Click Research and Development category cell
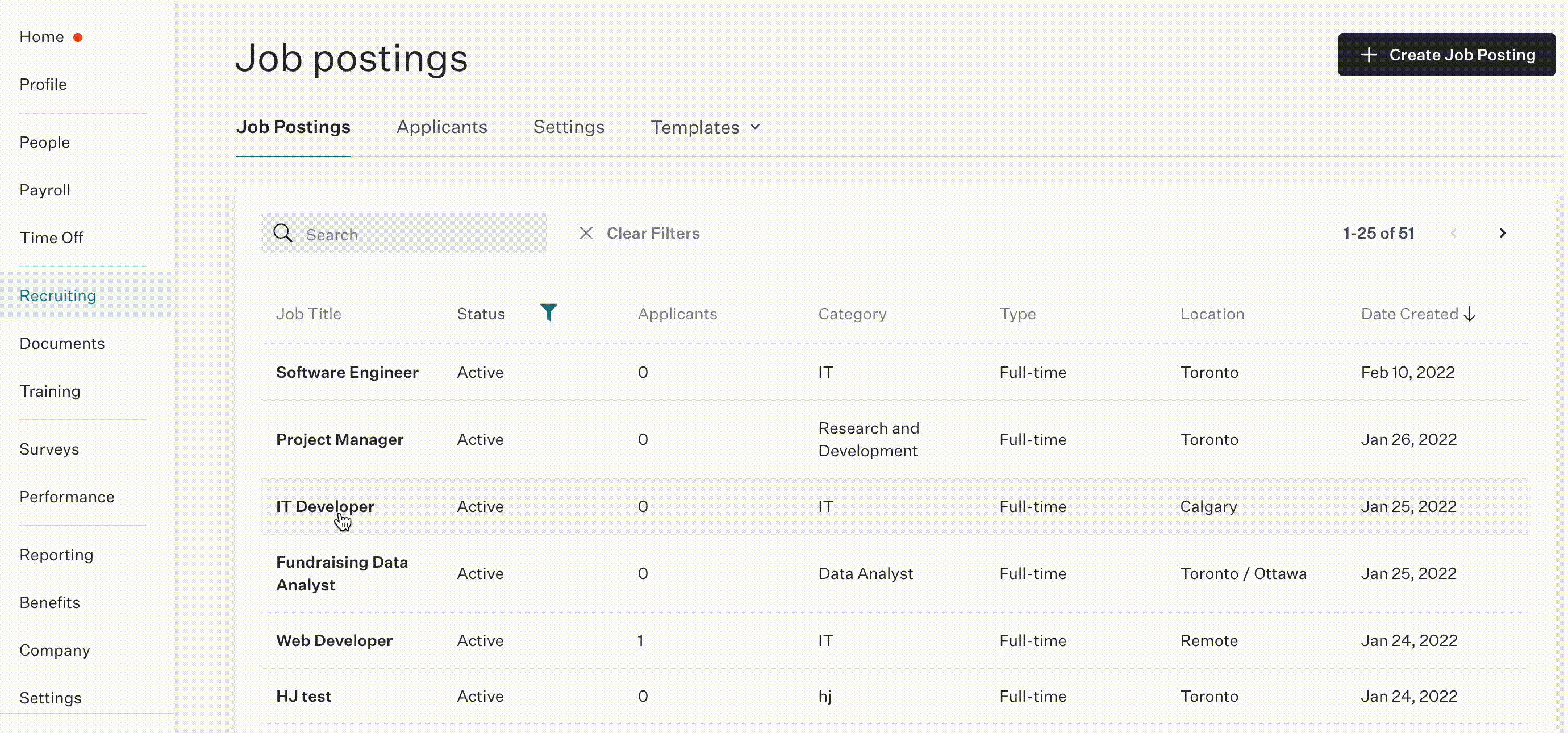Screen dimensions: 1568x733 coord(869,440)
